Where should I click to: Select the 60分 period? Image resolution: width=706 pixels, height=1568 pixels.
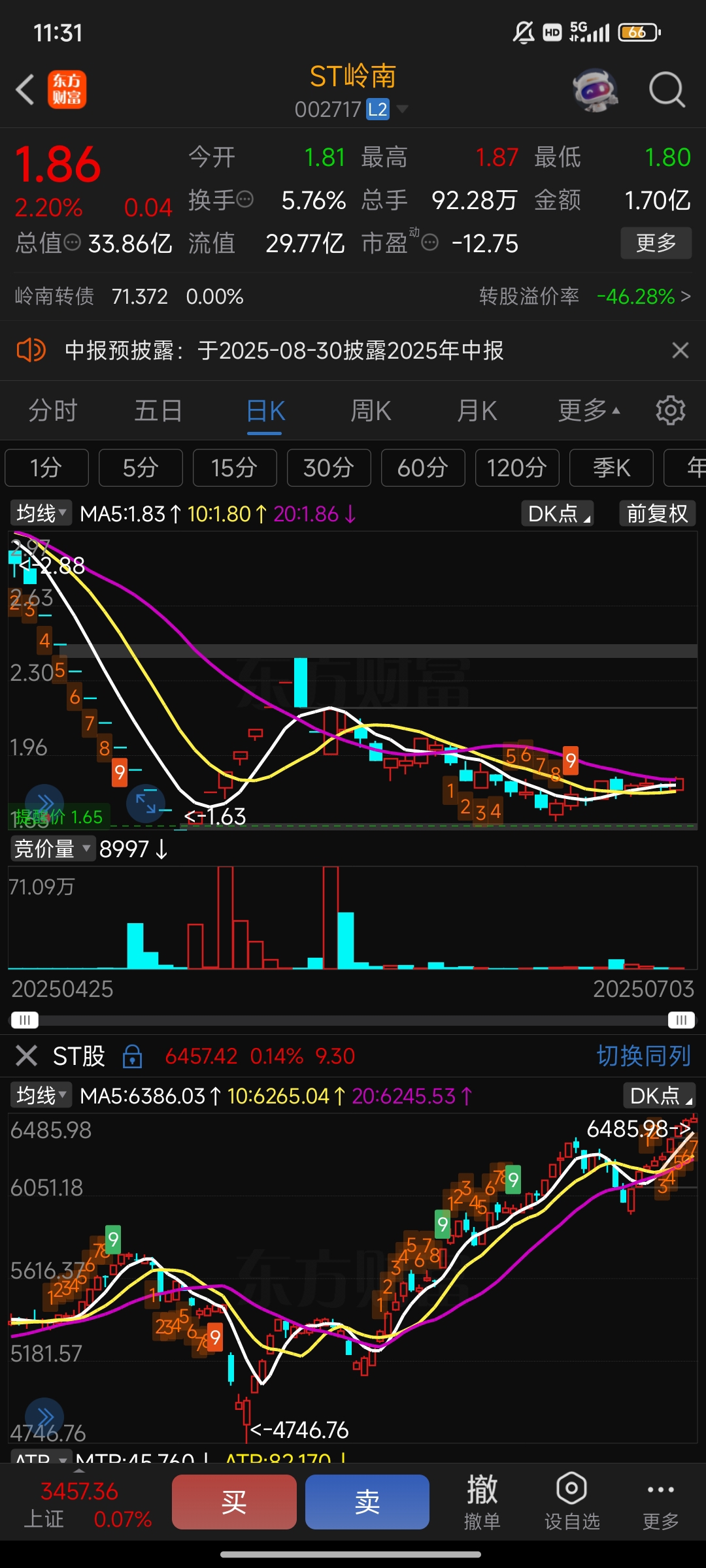(x=423, y=468)
